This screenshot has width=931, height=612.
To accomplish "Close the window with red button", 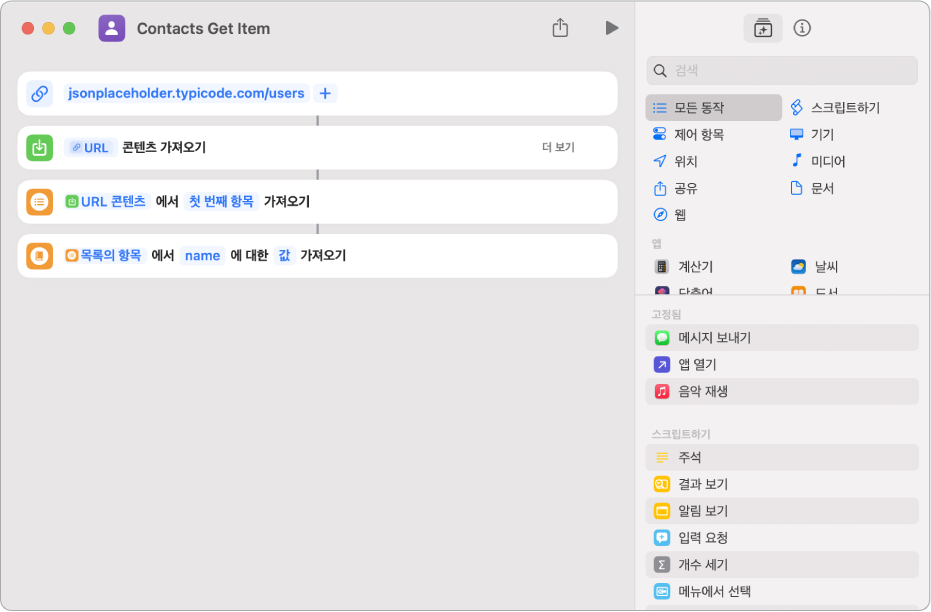I will [x=28, y=28].
